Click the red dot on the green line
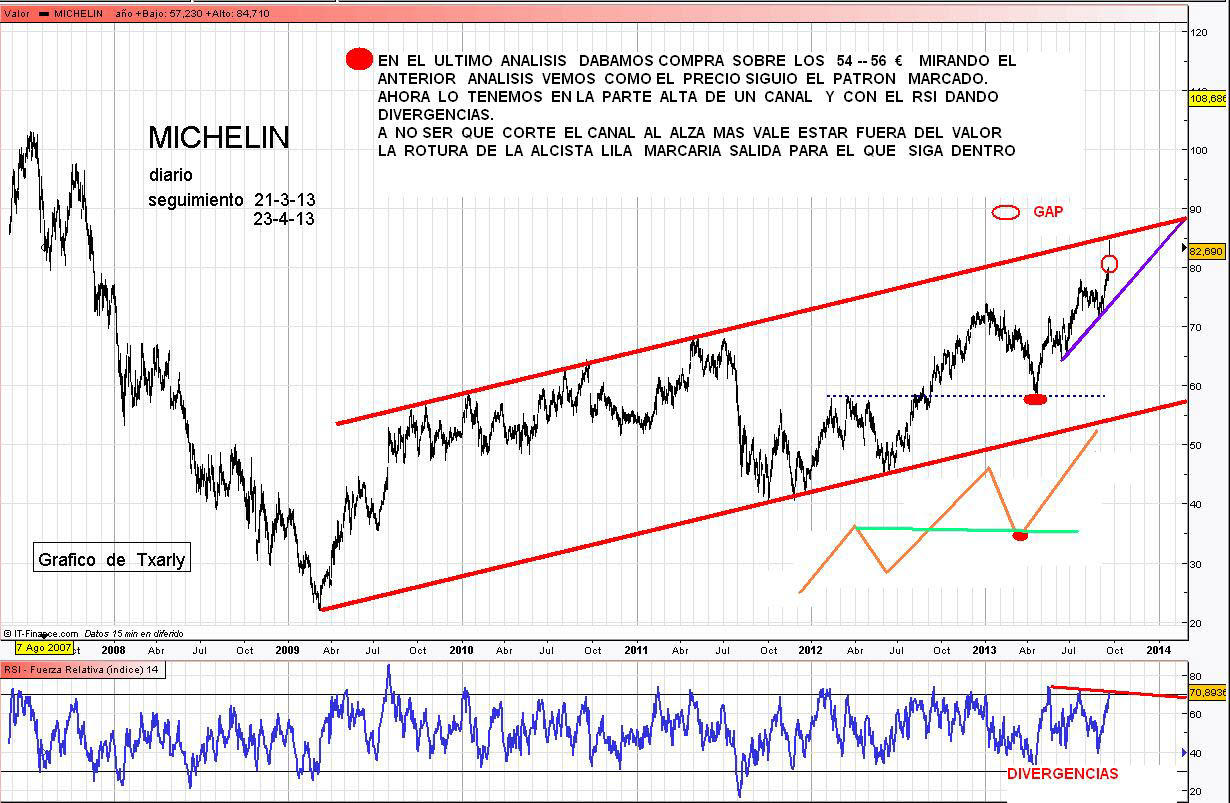The width and height of the screenshot is (1230, 803). click(1020, 536)
